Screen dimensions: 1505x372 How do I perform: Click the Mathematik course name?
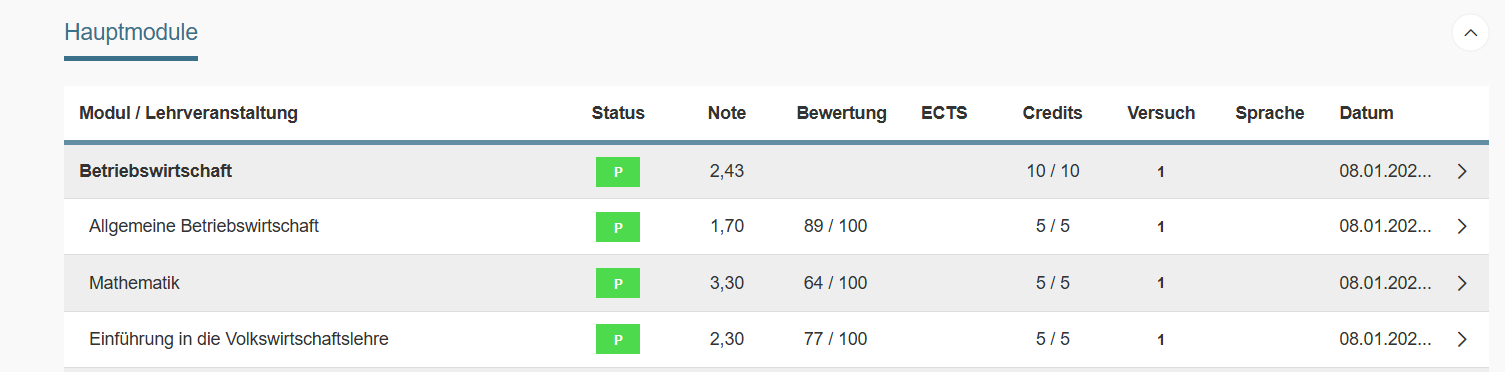[x=134, y=283]
